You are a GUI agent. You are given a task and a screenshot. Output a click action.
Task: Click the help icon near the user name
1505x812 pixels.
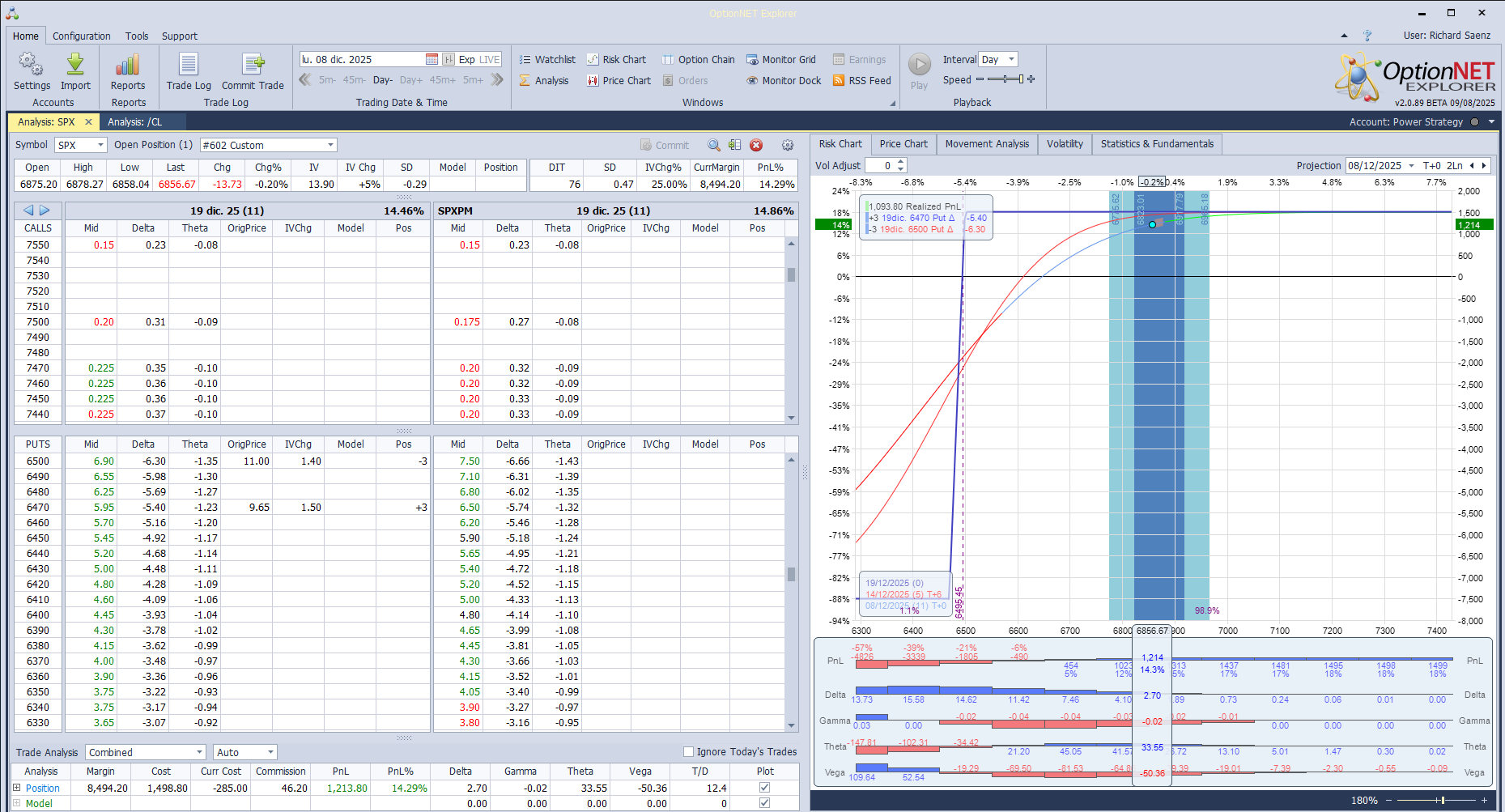click(x=1367, y=36)
